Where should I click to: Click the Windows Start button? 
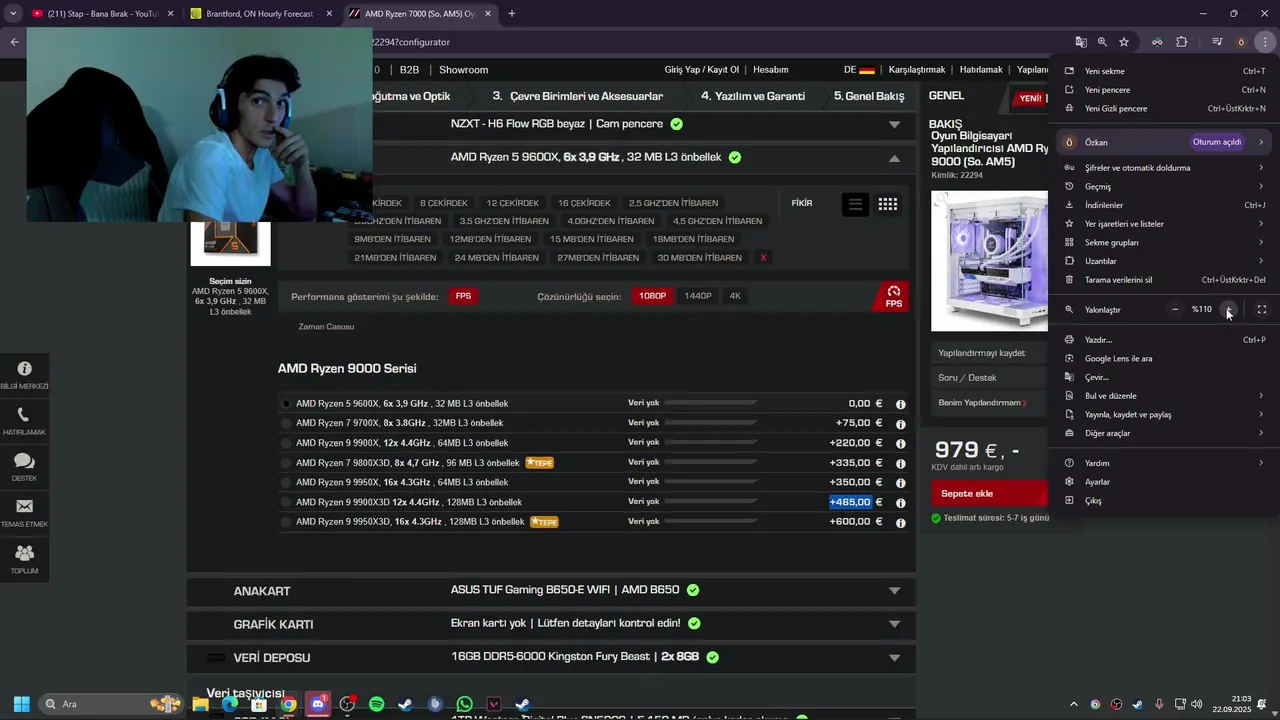(21, 704)
